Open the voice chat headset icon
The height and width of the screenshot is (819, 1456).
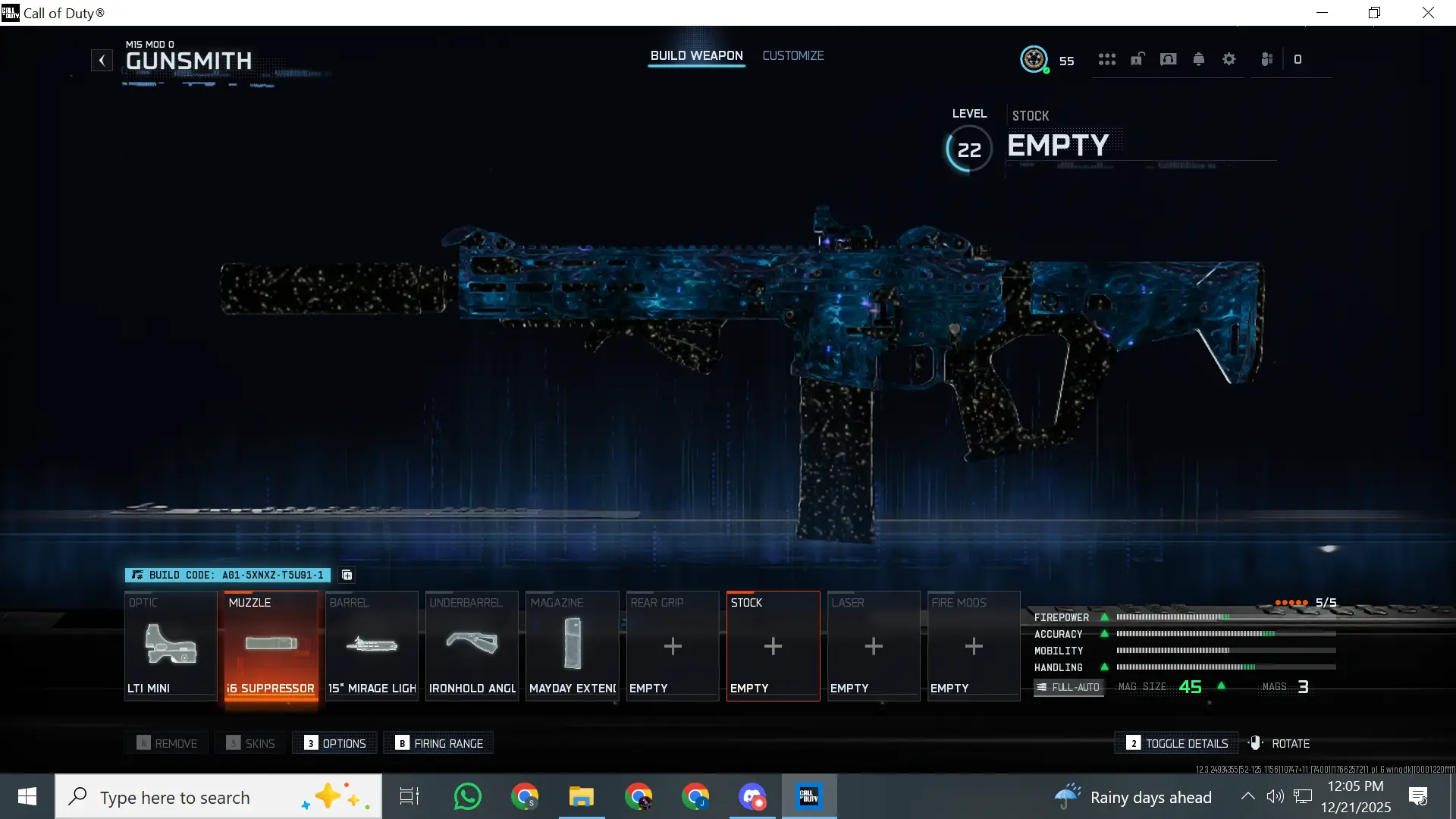[x=1168, y=59]
